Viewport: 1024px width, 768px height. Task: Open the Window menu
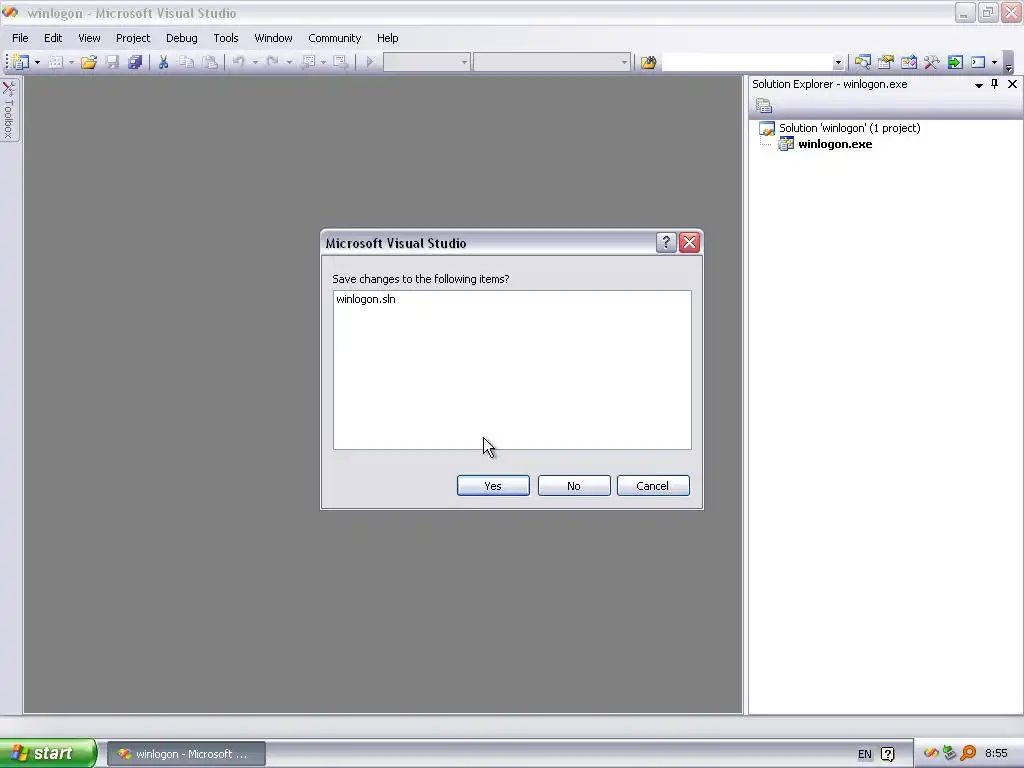[273, 38]
